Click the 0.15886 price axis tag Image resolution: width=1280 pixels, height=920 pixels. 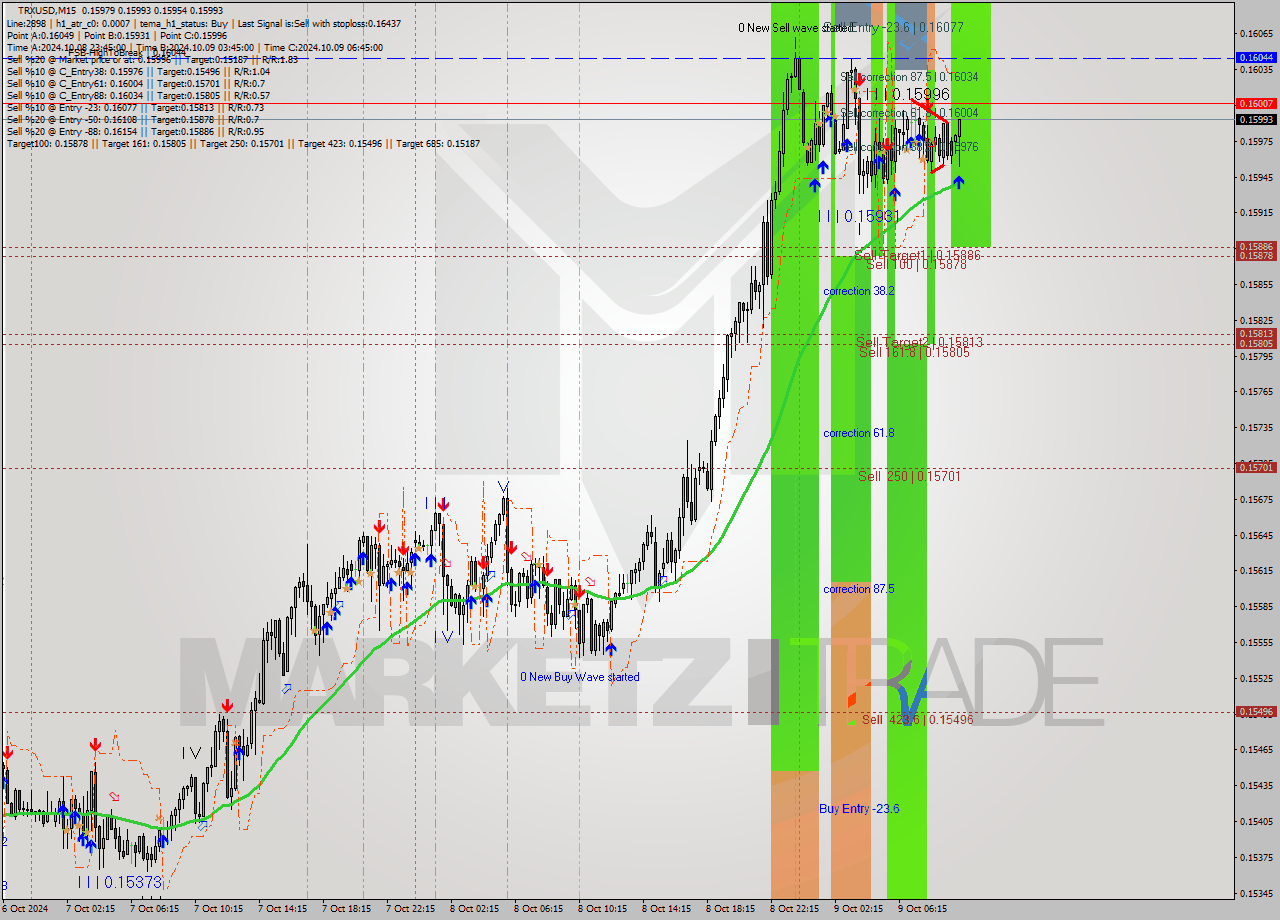[1256, 247]
